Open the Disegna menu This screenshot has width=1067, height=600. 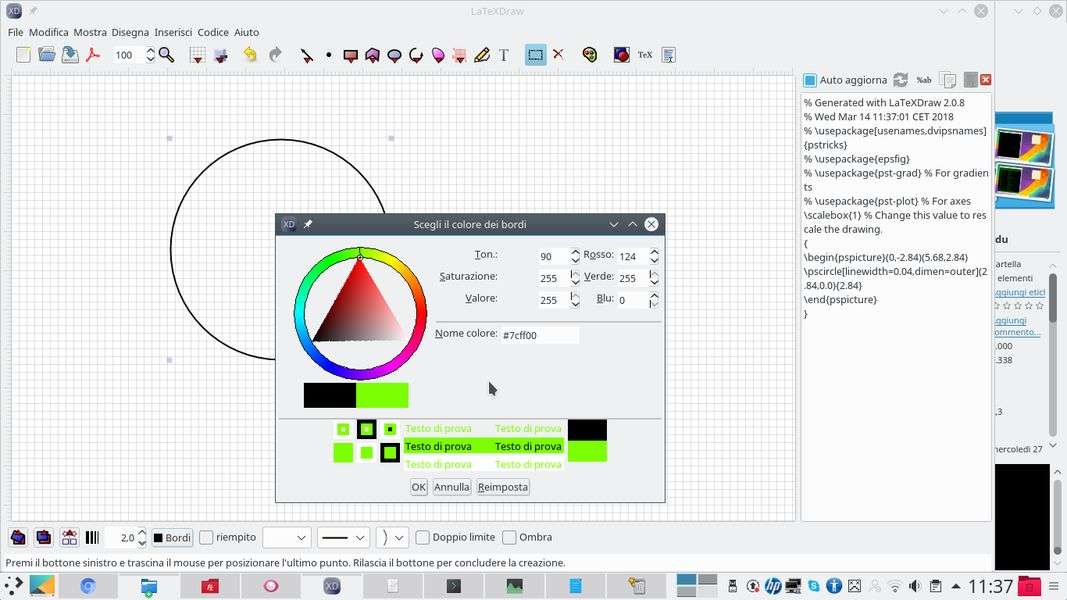[x=130, y=32]
